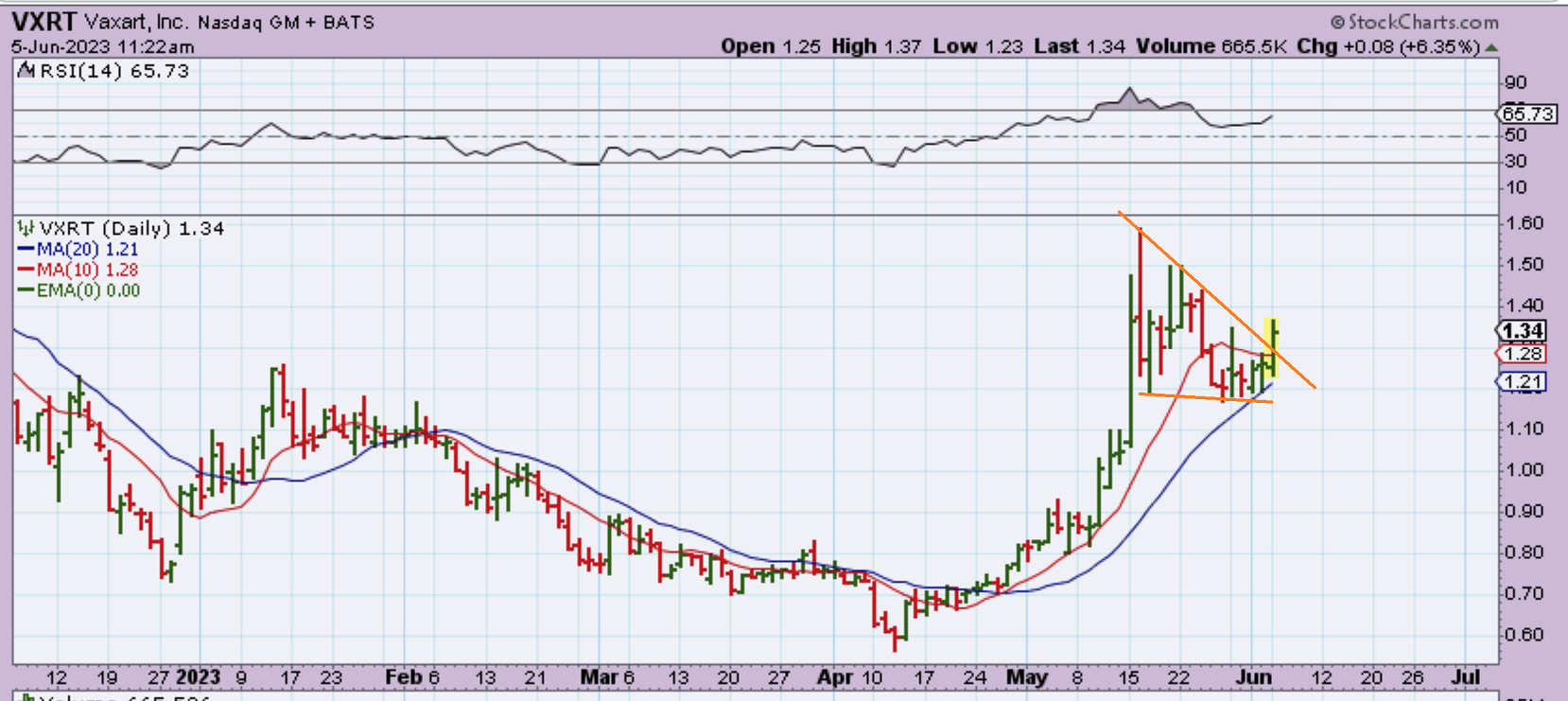Click the RSI indicator mountain icon

pos(26,71)
